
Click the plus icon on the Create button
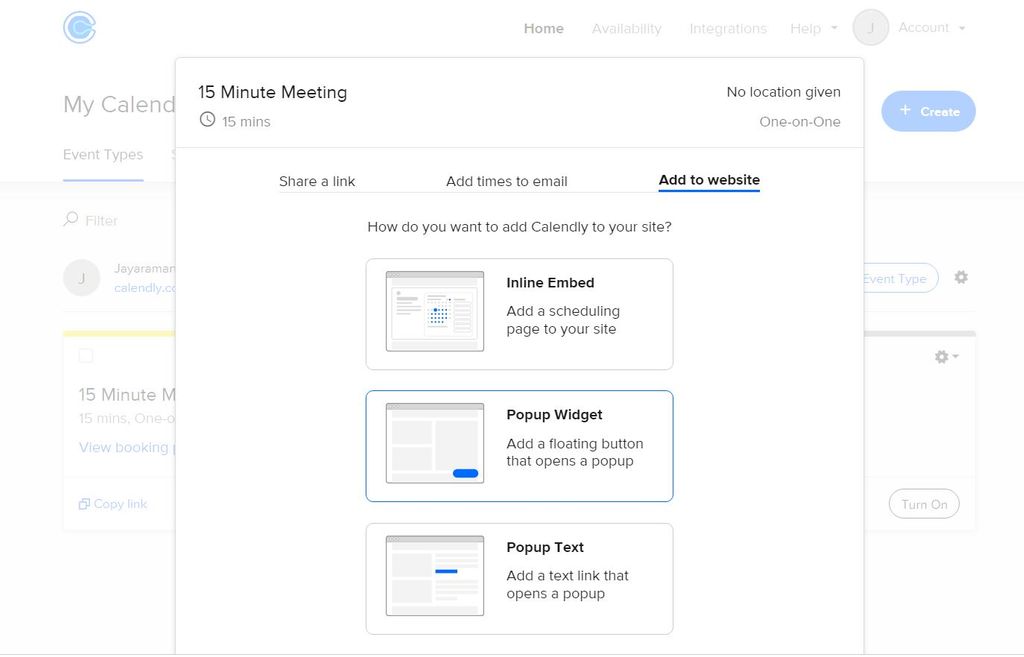point(907,111)
